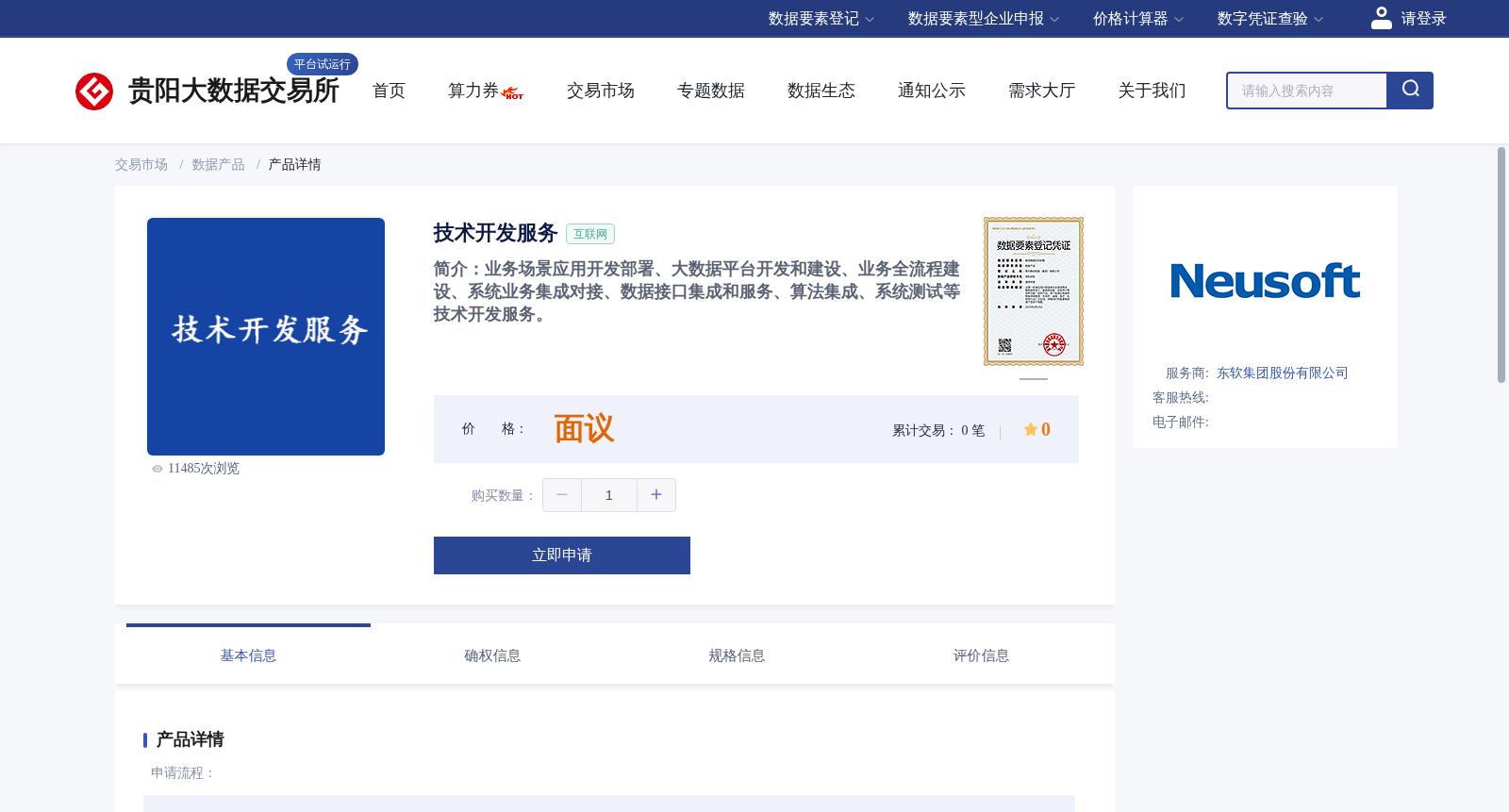Open the 数字凭证查验 dropdown
This screenshot has height=812, width=1509.
(x=1270, y=19)
